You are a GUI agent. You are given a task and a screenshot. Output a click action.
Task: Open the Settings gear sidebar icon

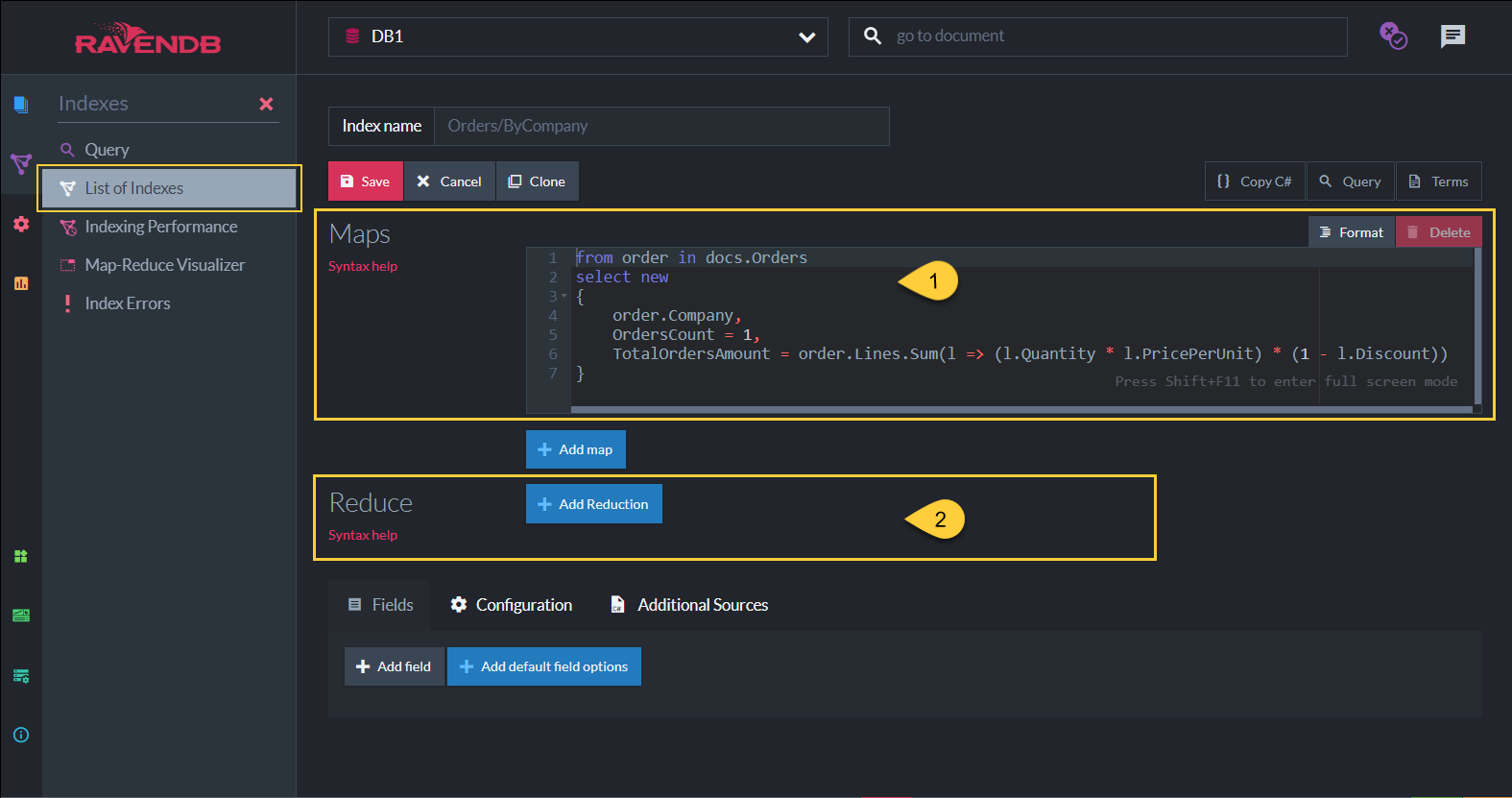point(20,224)
